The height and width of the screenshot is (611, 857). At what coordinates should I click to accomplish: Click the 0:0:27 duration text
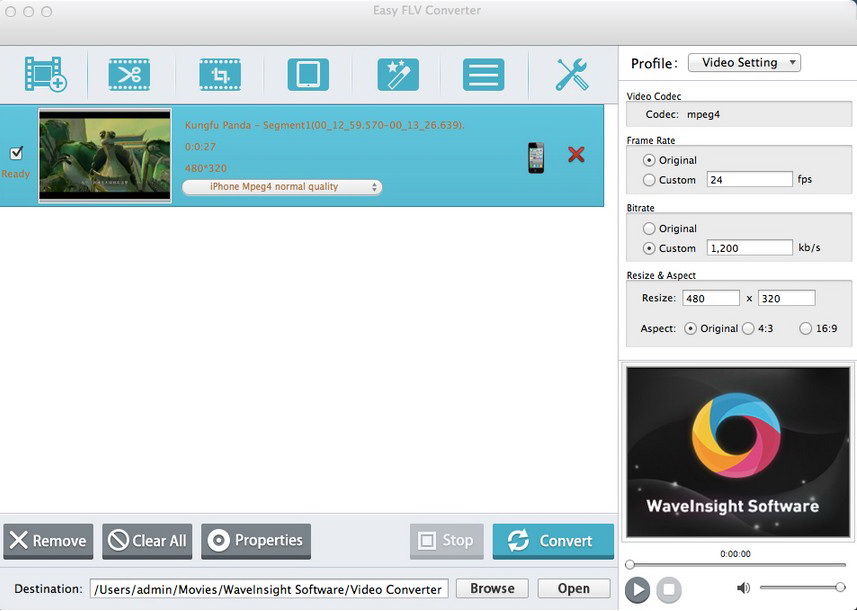coord(200,146)
